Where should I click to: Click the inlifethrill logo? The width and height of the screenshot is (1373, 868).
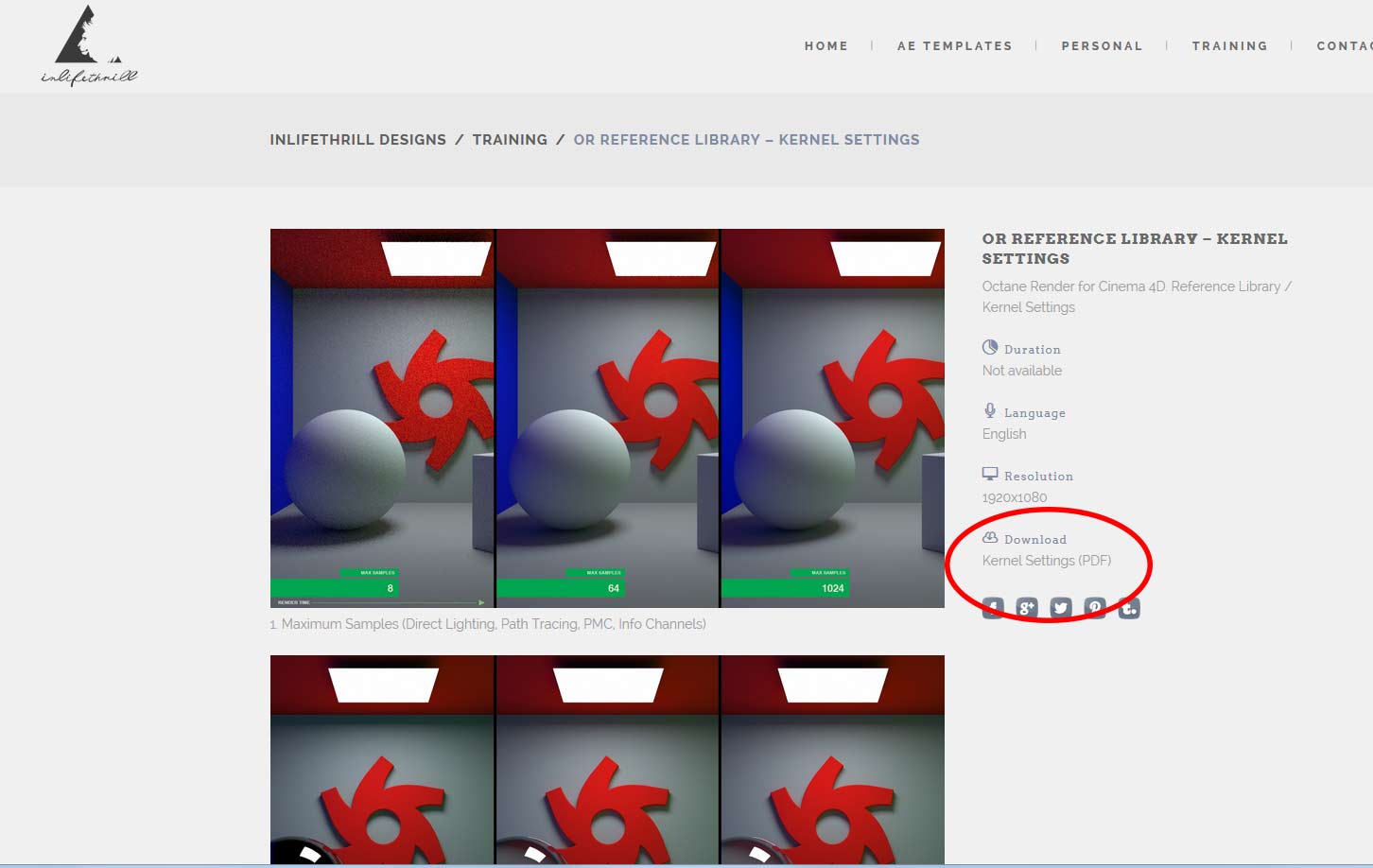tap(89, 45)
